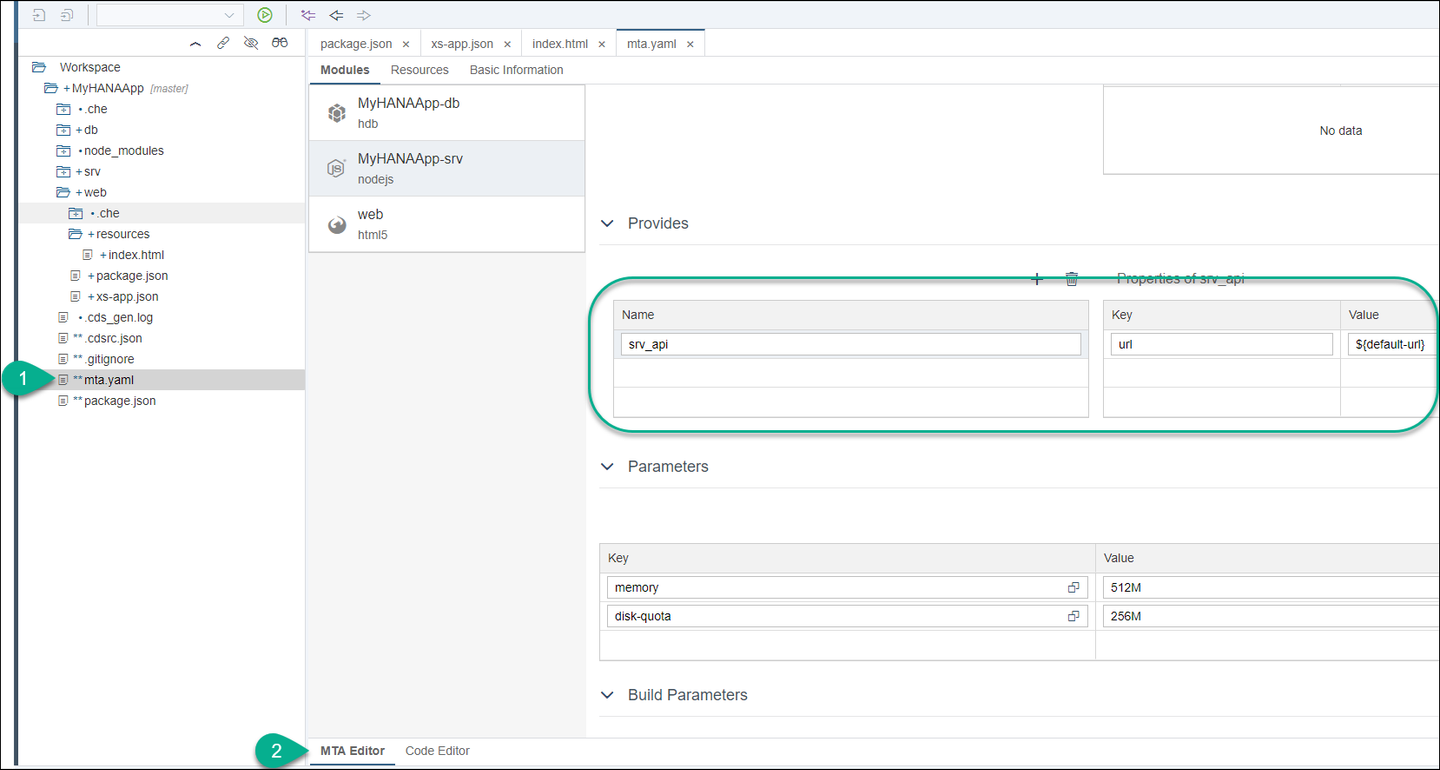Switch to the package.json editor tab
This screenshot has height=770, width=1440.
click(356, 45)
